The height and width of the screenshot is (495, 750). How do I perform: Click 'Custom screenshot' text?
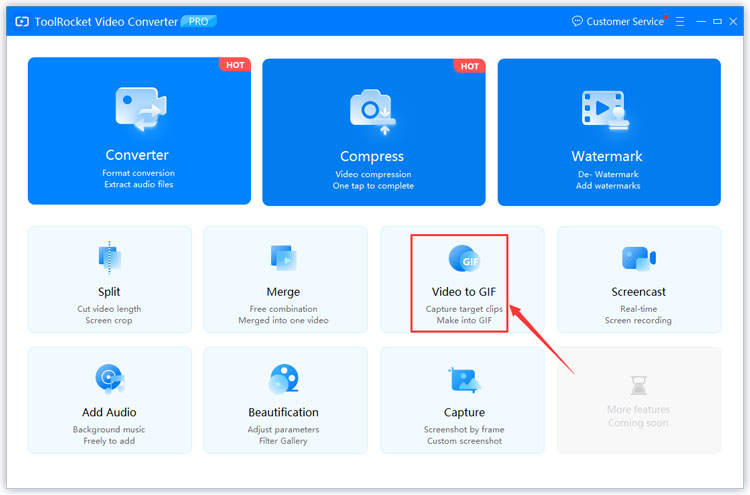(x=464, y=441)
